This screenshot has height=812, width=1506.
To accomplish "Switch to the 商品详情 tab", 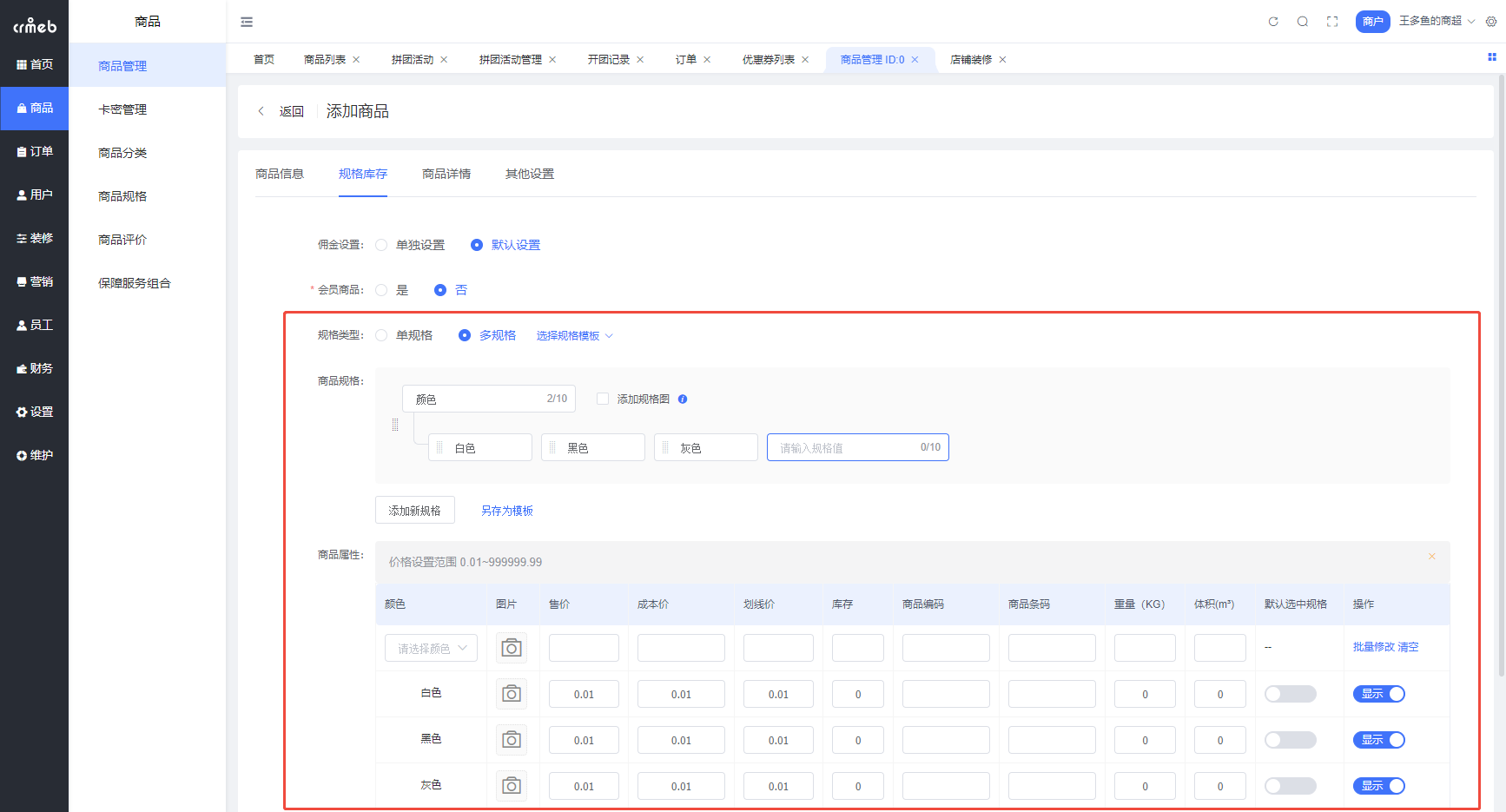I will tap(446, 174).
